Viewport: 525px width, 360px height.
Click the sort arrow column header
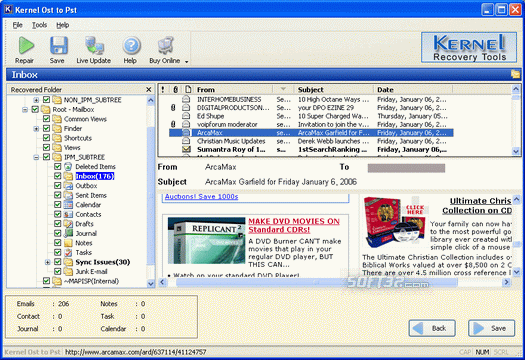click(x=283, y=89)
